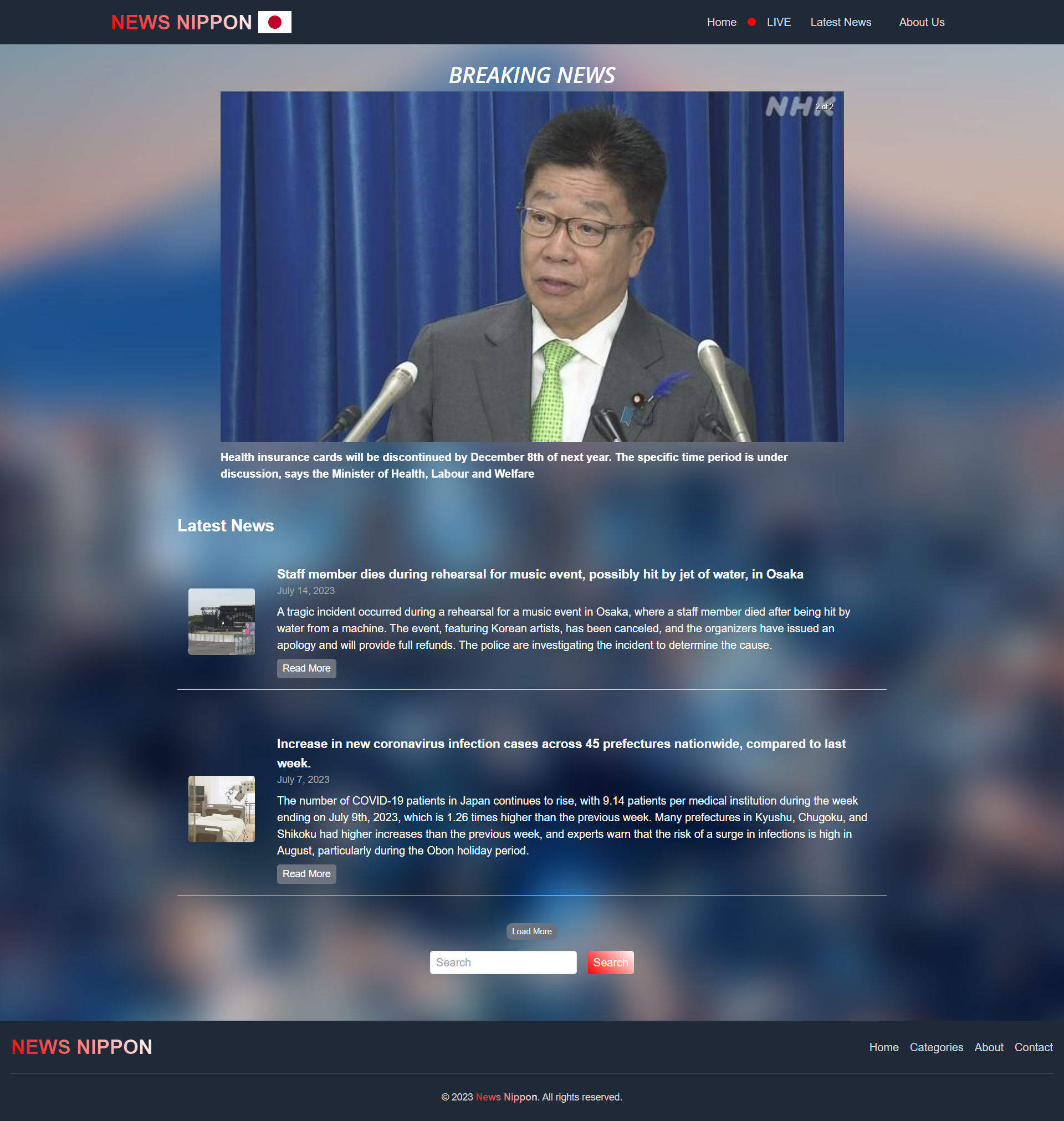This screenshot has height=1121, width=1064.
Task: Open the About footer link
Action: (989, 1047)
